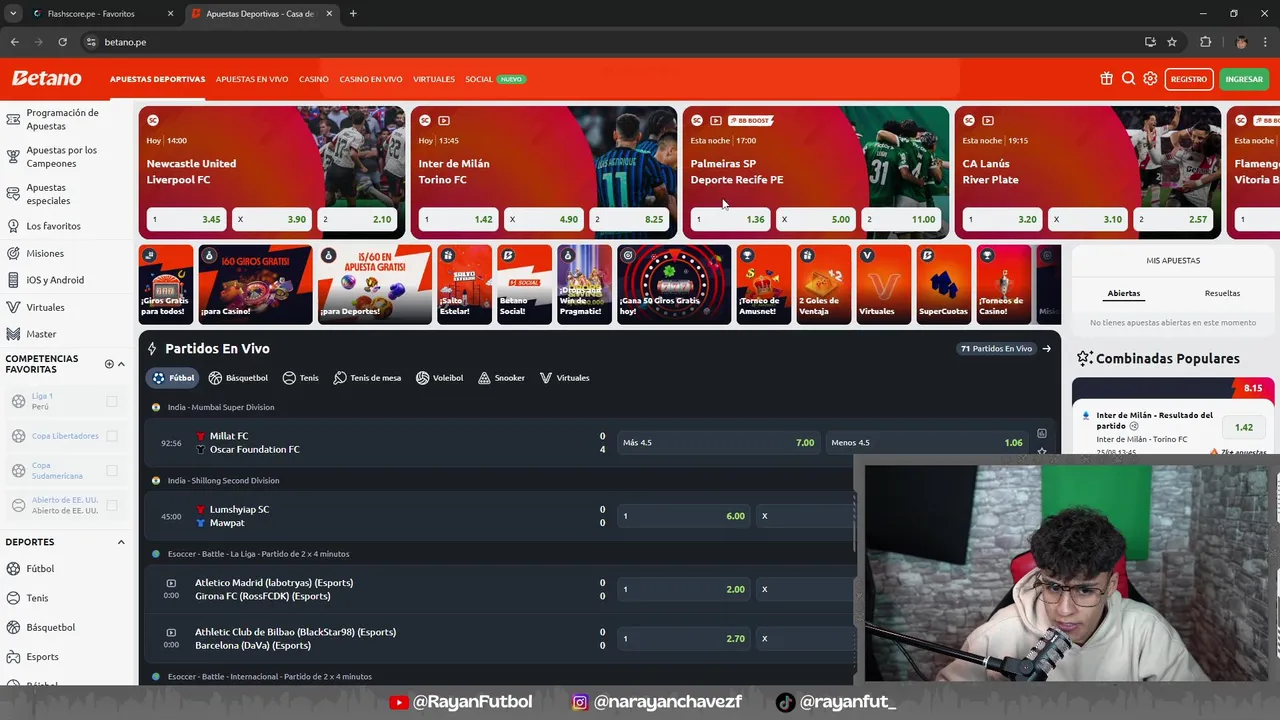Click the lightning icon by Partidos En Vivo
This screenshot has width=1280, height=720.
[152, 349]
